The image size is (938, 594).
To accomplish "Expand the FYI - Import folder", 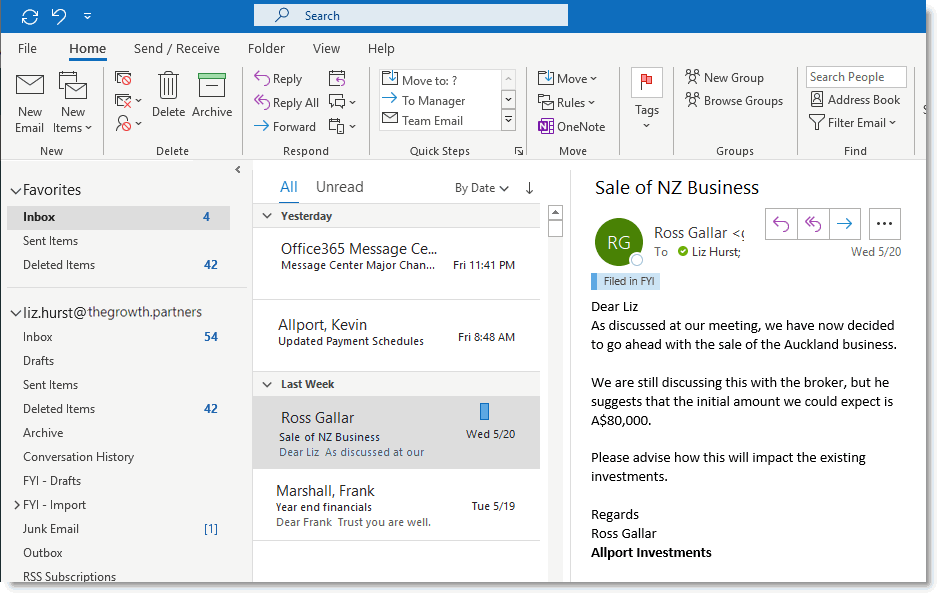I will 16,505.
